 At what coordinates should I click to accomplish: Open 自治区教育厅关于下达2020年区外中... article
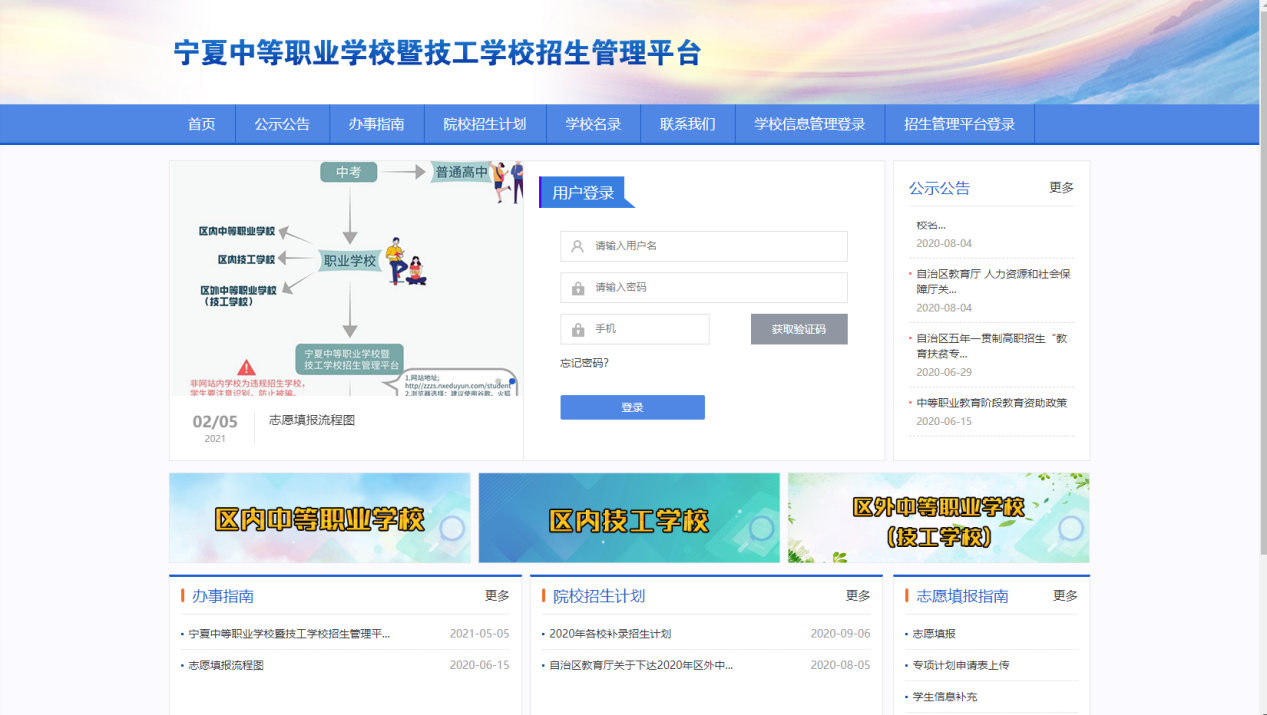pyautogui.click(x=641, y=665)
